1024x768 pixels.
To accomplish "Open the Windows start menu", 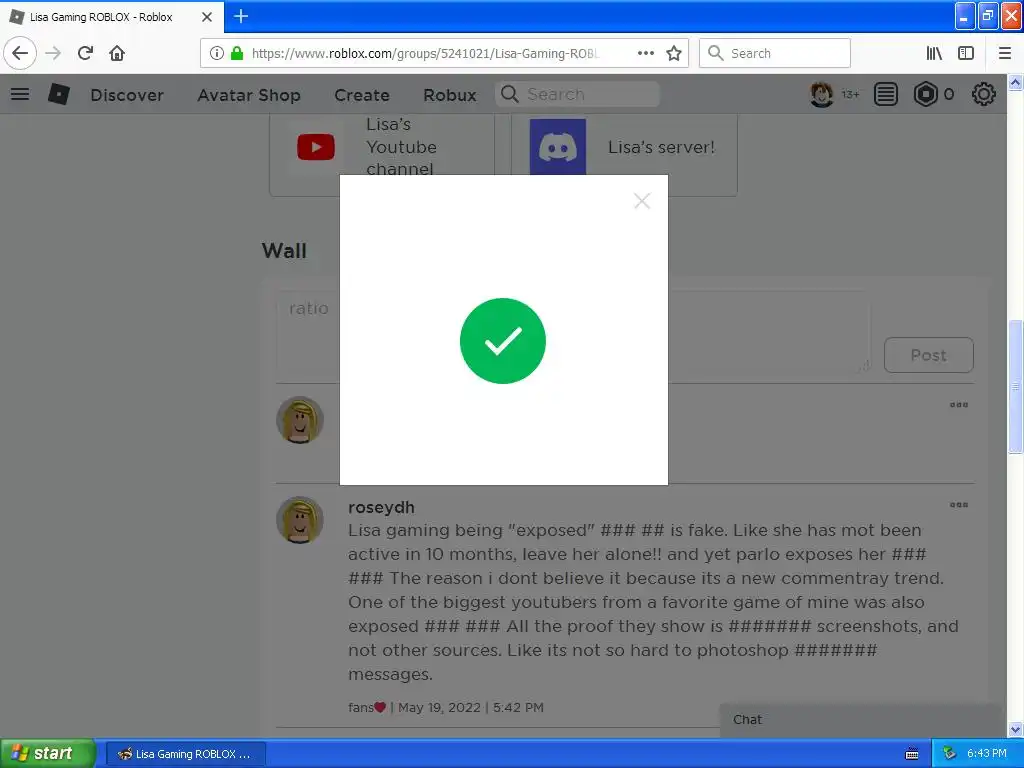I will click(48, 754).
